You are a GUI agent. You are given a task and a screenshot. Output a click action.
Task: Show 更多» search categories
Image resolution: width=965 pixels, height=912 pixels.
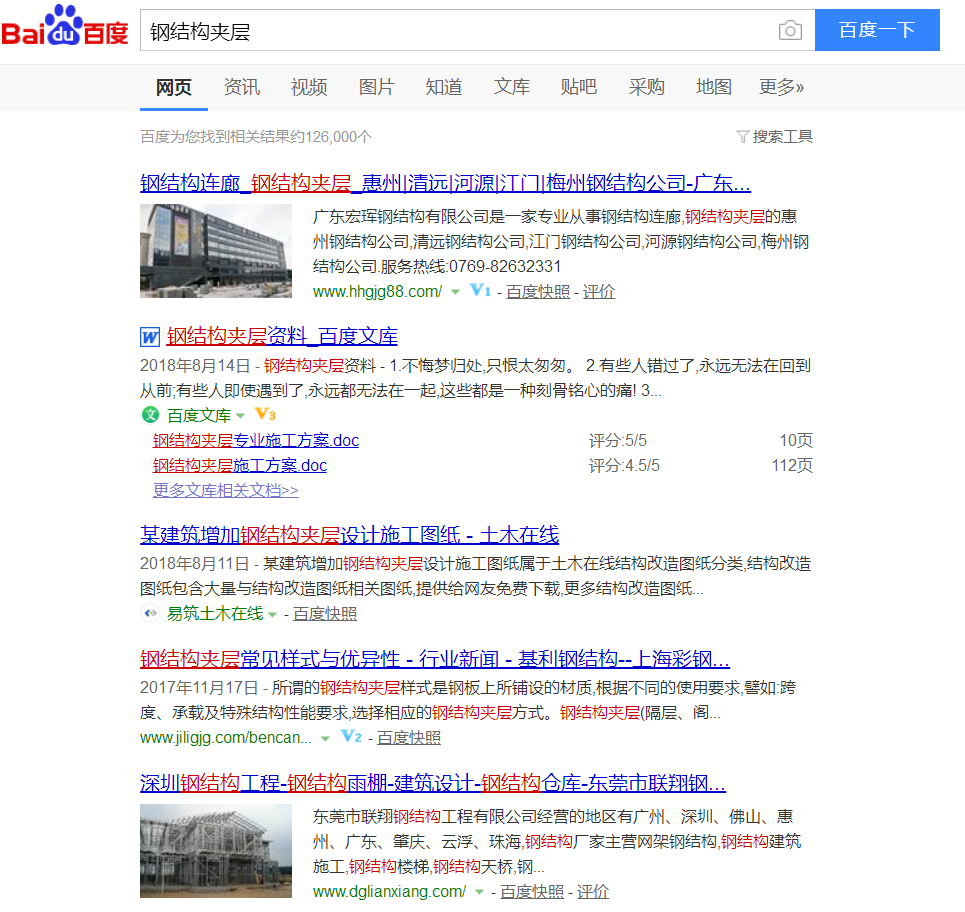tap(781, 87)
